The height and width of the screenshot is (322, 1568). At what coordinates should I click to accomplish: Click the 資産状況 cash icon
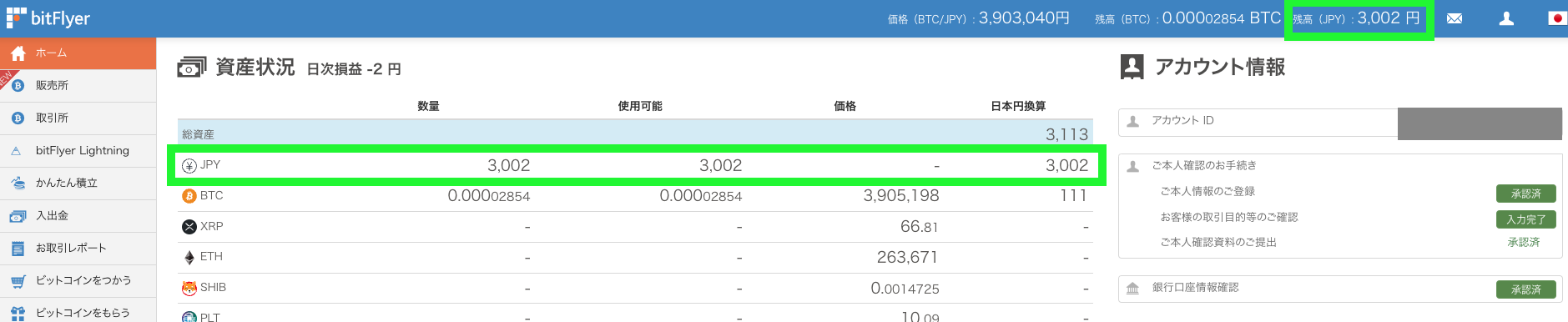click(x=192, y=67)
